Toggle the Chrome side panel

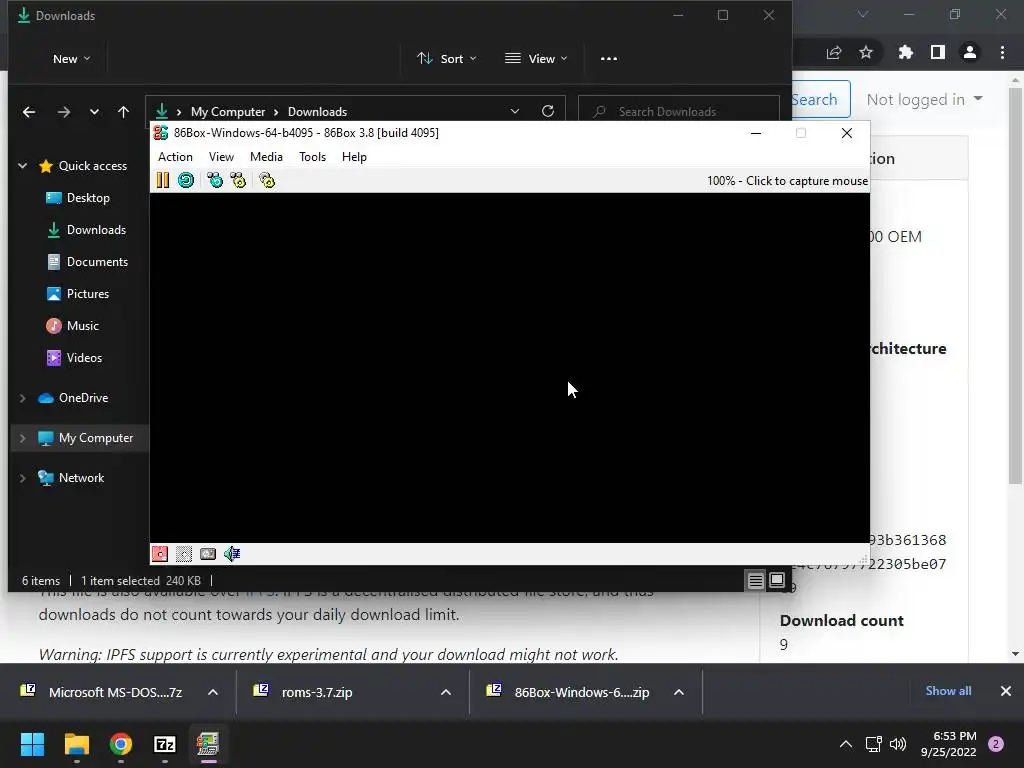coord(938,52)
